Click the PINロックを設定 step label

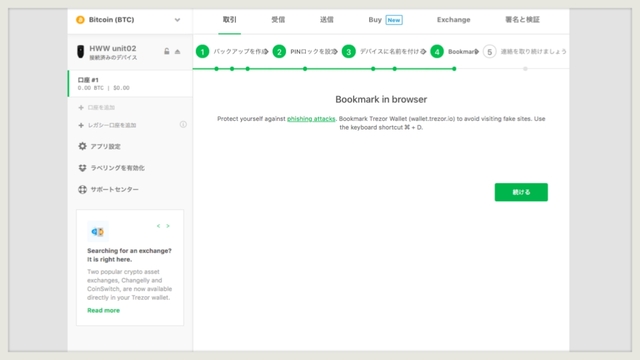click(312, 51)
